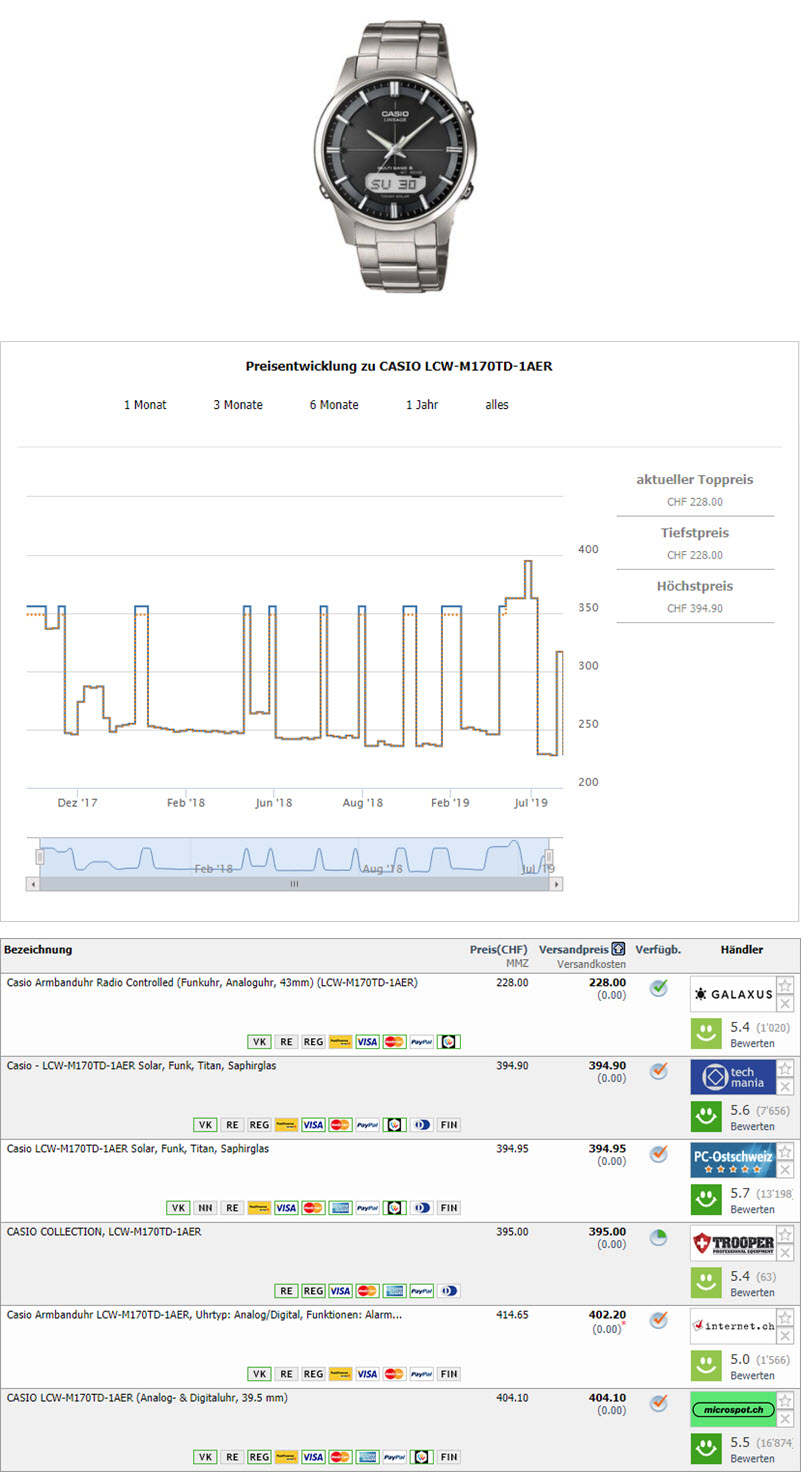Select the 1 Monat time range

pyautogui.click(x=145, y=405)
